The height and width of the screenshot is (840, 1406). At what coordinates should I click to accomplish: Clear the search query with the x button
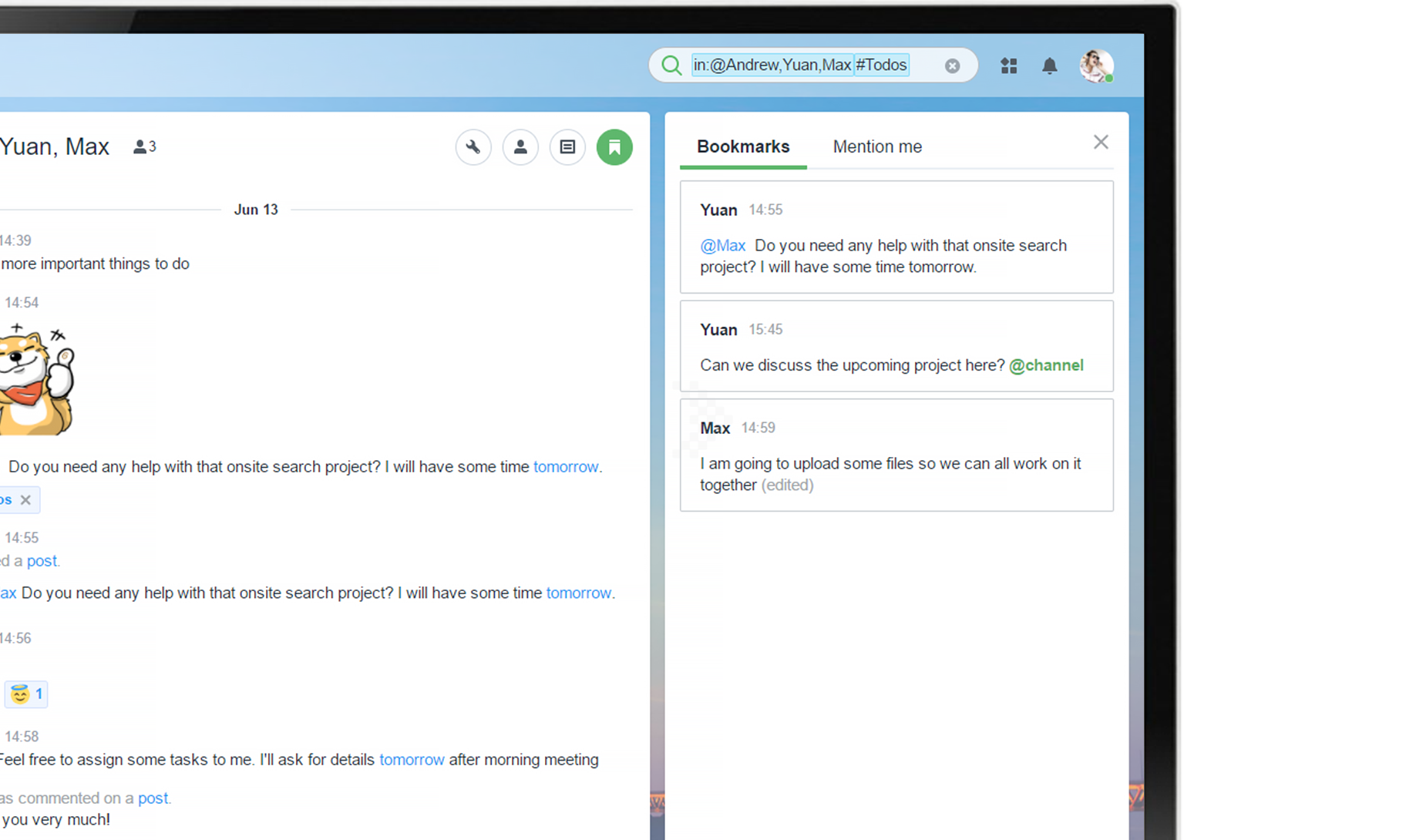(952, 66)
